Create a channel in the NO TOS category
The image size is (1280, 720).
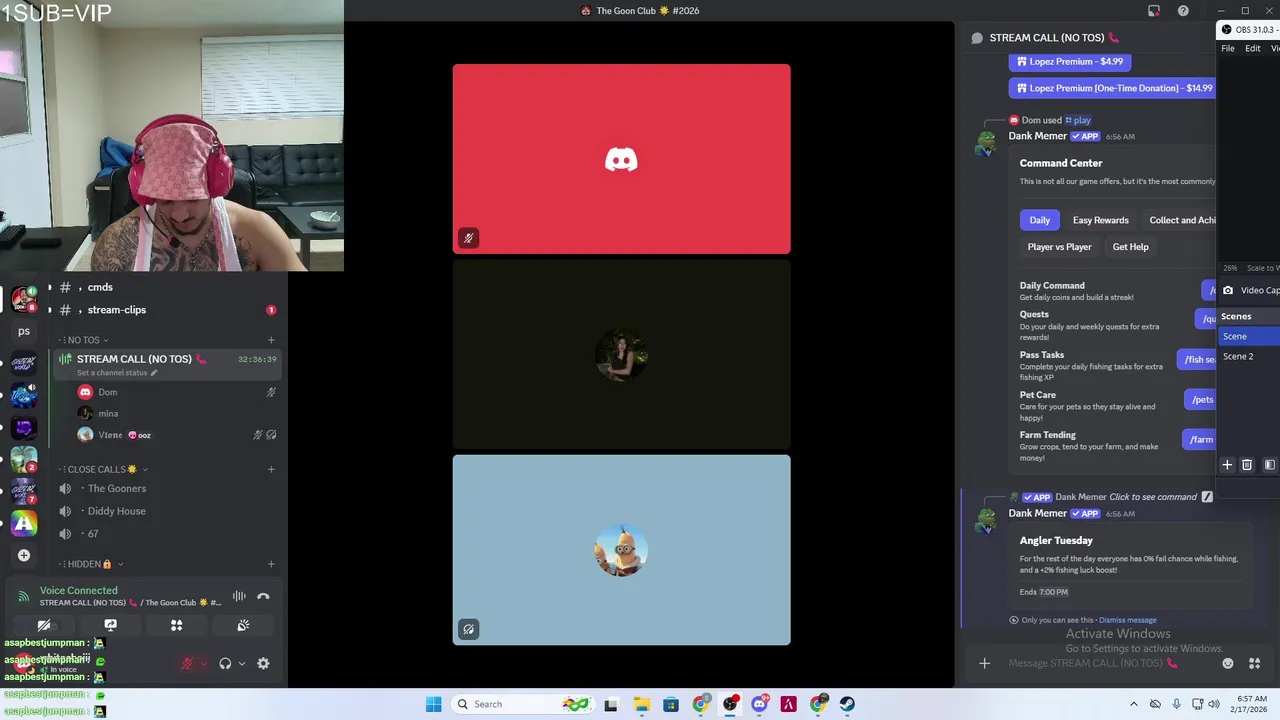(x=270, y=340)
